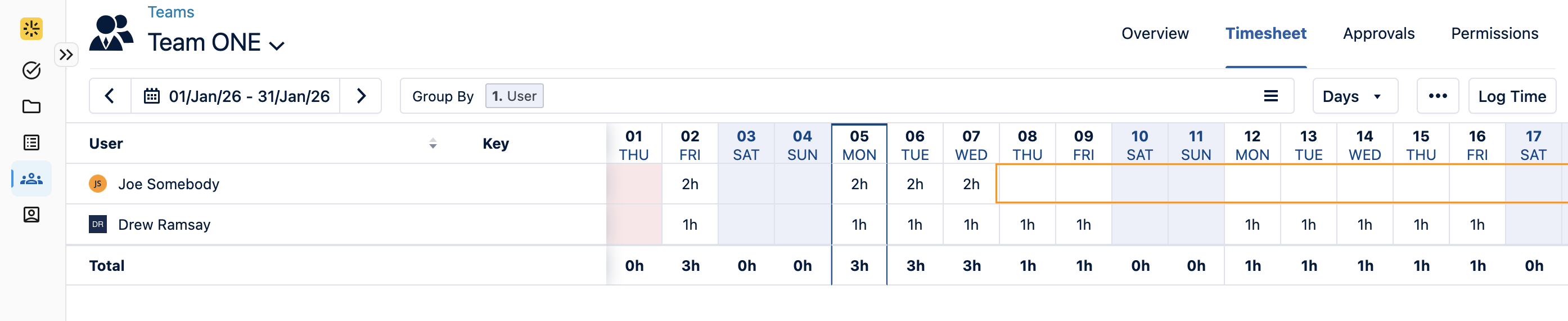Go to previous period with left arrow
The width and height of the screenshot is (1568, 321).
click(x=110, y=96)
